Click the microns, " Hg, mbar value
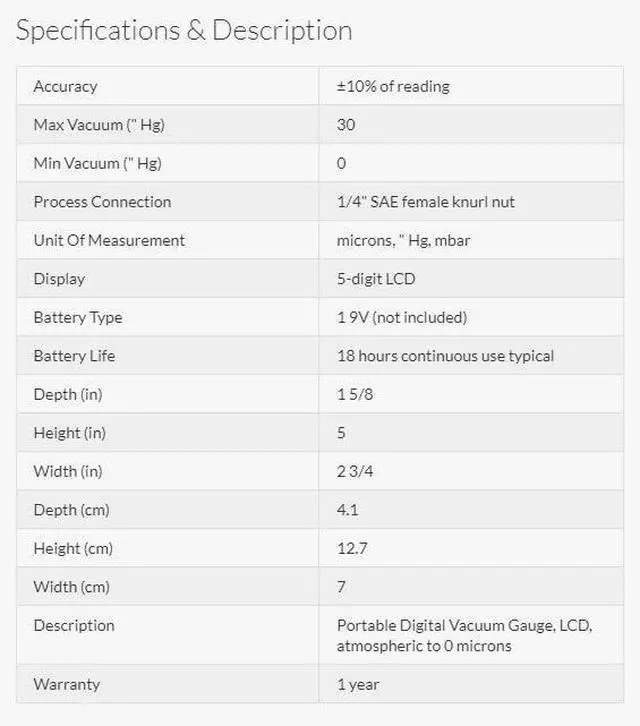640x726 pixels. (403, 241)
